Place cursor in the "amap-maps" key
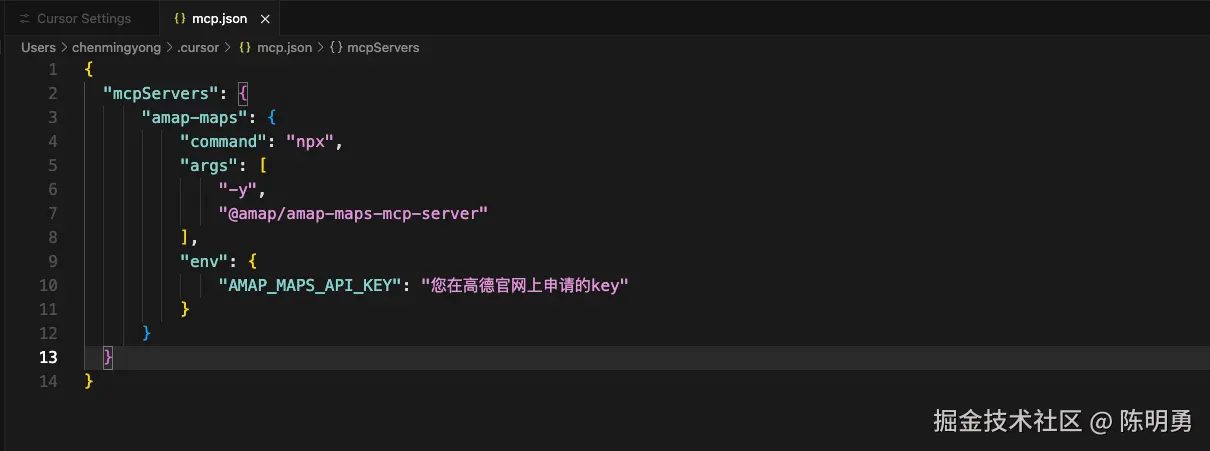The height and width of the screenshot is (451, 1210). [194, 118]
